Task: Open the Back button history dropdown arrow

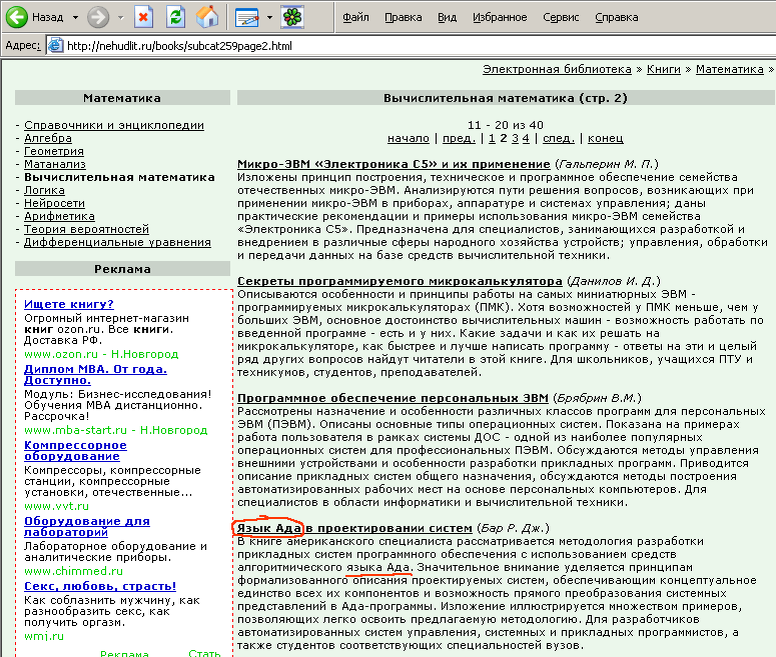Action: pyautogui.click(x=75, y=18)
